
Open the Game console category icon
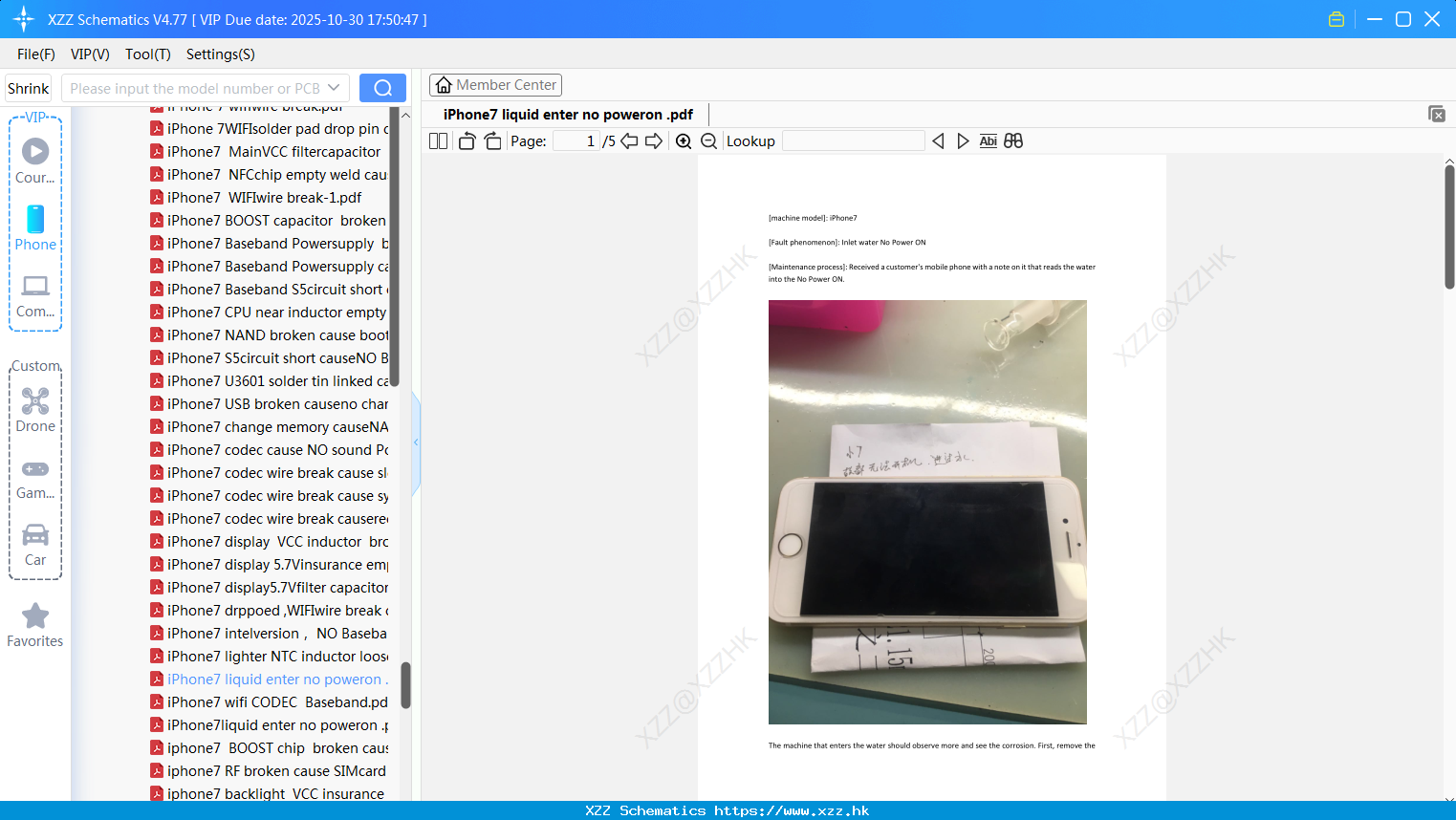click(x=35, y=478)
